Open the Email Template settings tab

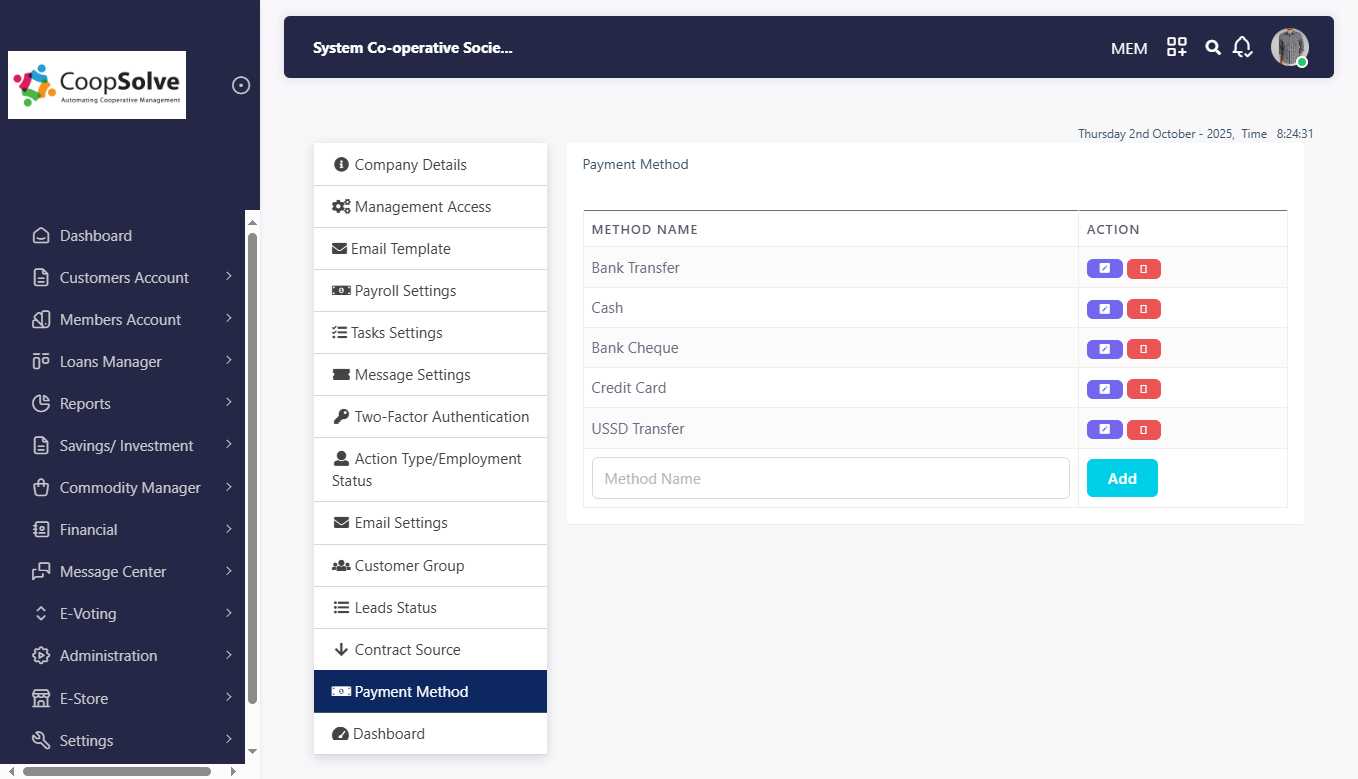click(x=400, y=249)
